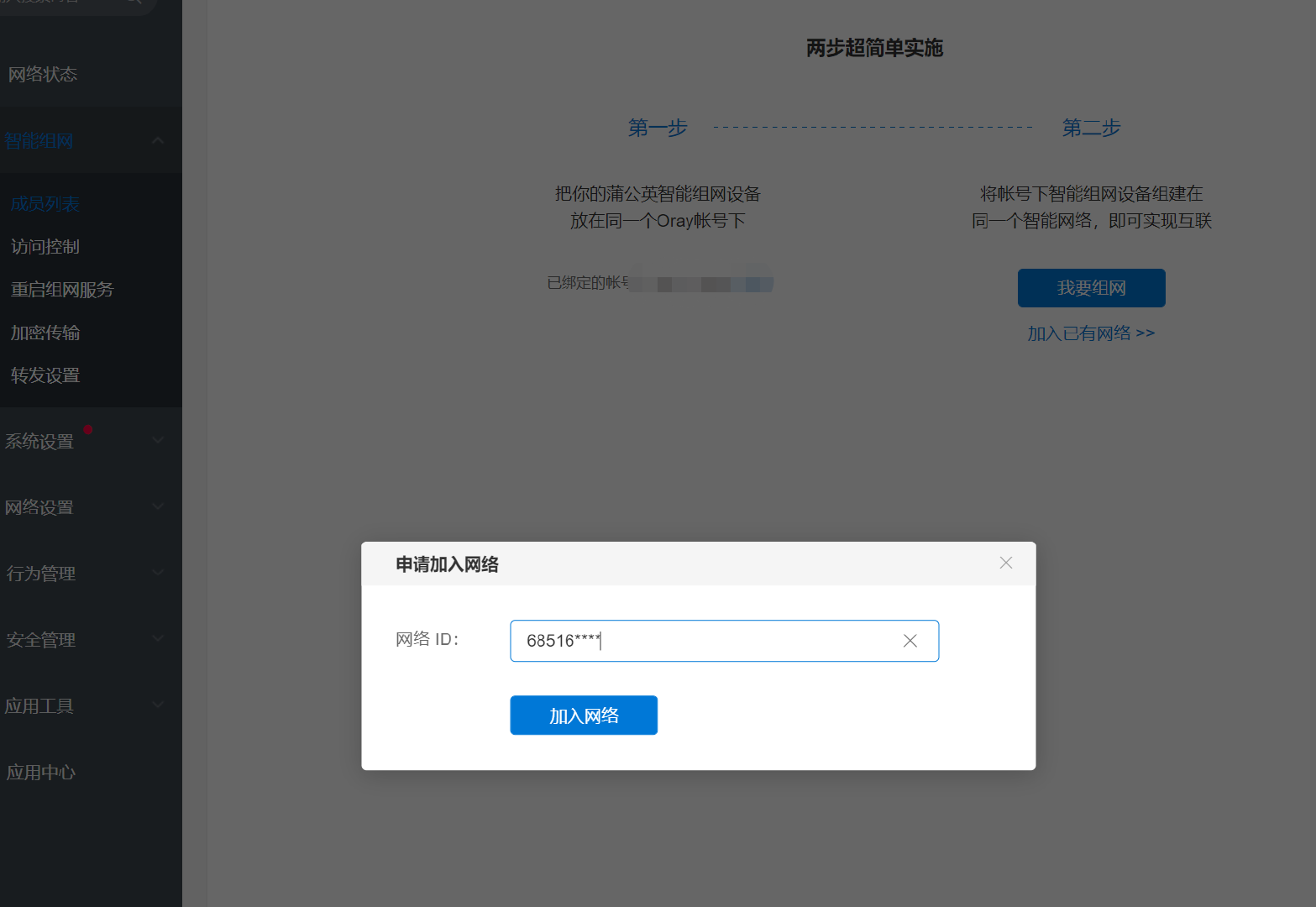This screenshot has height=907, width=1316.
Task: Select the 安全管理 sidebar menu
Action: tap(41, 640)
